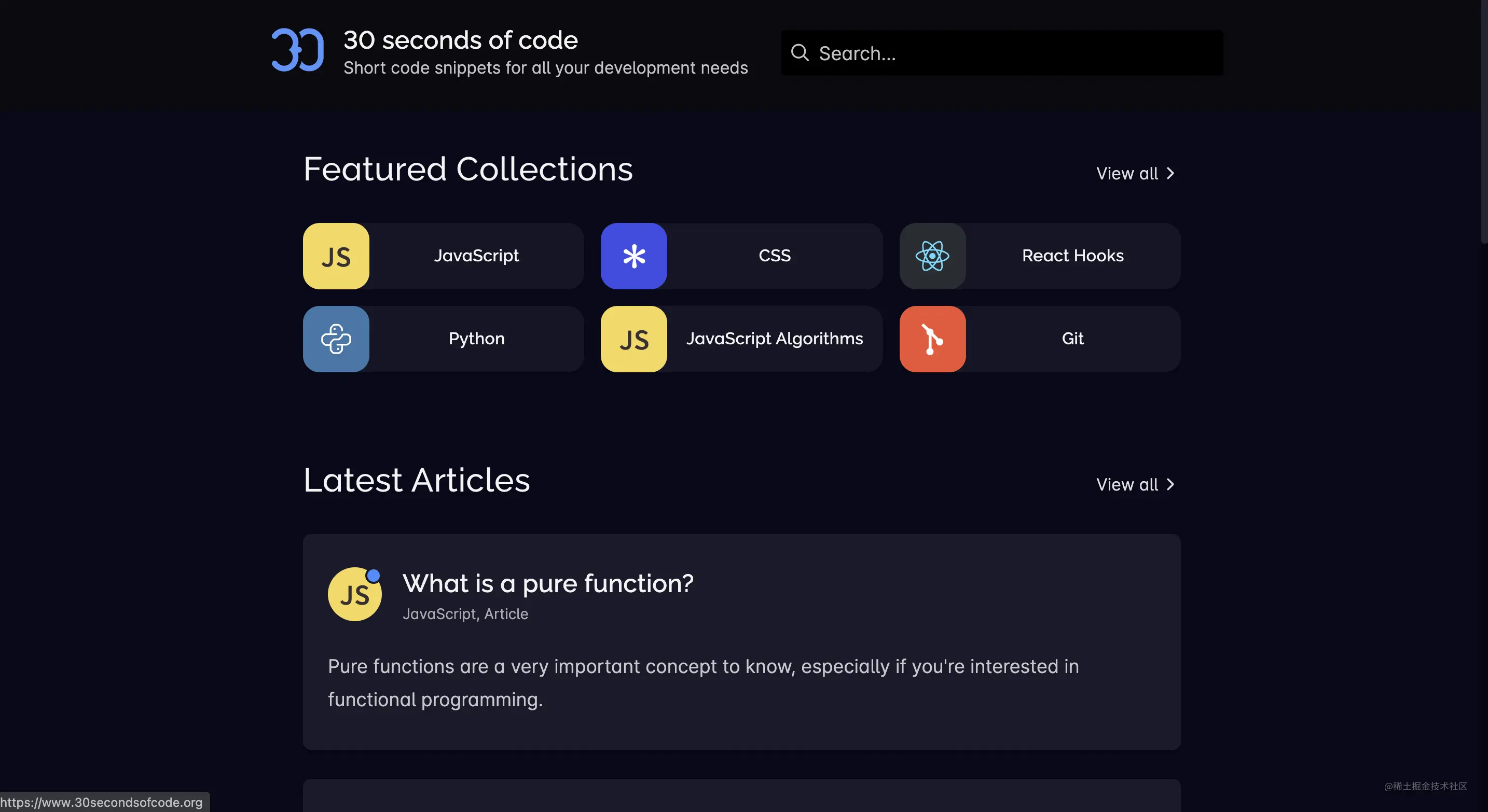Click the magnifier search icon

(800, 53)
